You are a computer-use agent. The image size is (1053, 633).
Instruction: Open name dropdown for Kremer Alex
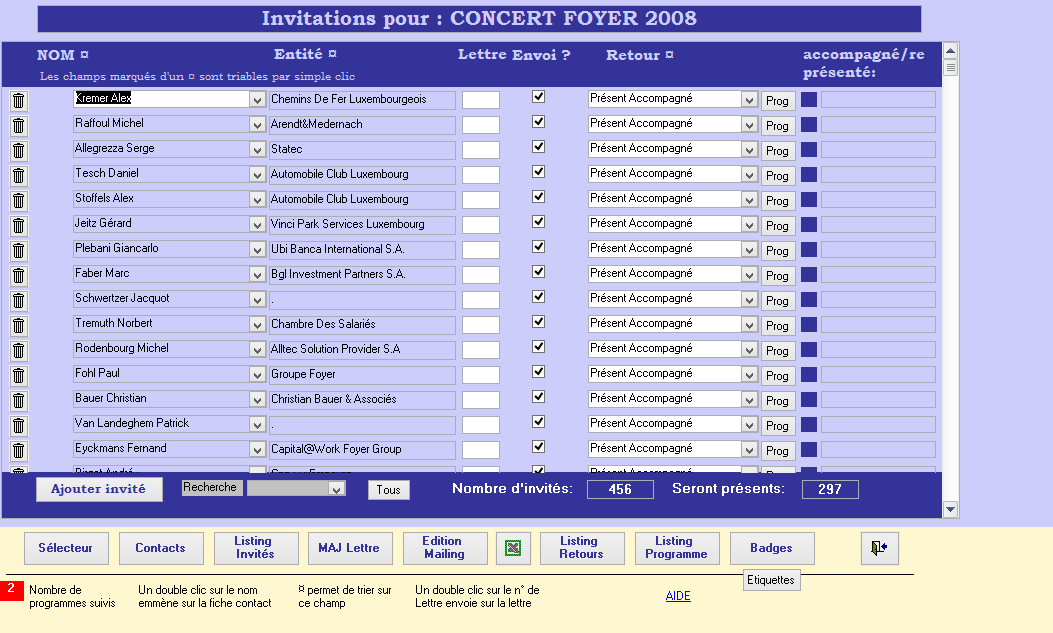[x=257, y=100]
